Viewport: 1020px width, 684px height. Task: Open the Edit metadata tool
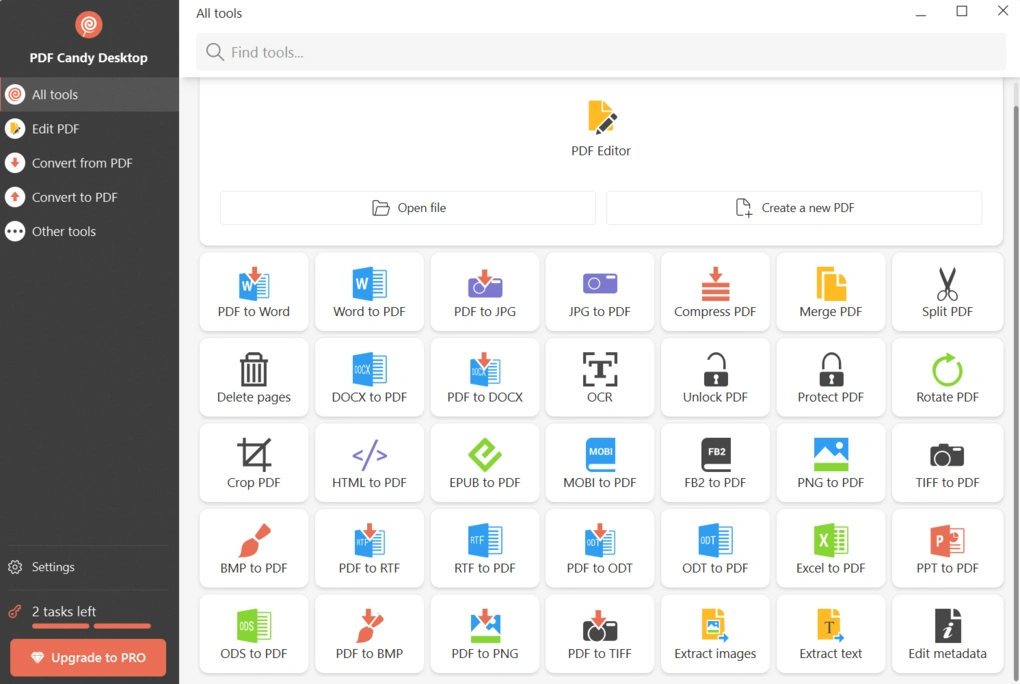(x=946, y=633)
